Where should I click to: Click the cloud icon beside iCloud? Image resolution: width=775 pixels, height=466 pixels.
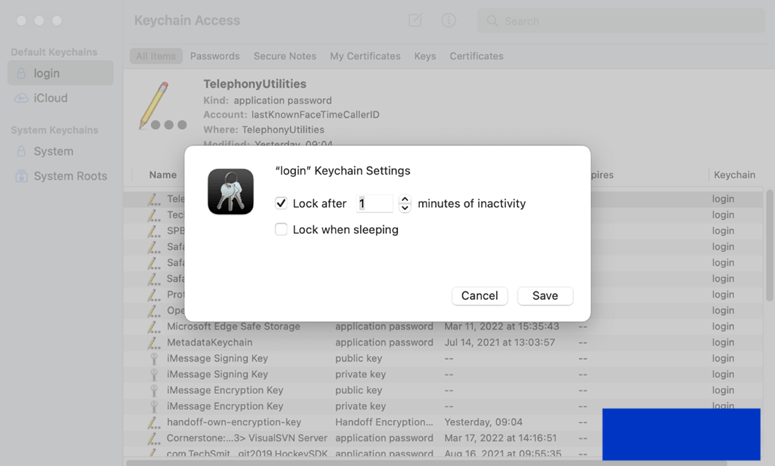pyautogui.click(x=21, y=98)
